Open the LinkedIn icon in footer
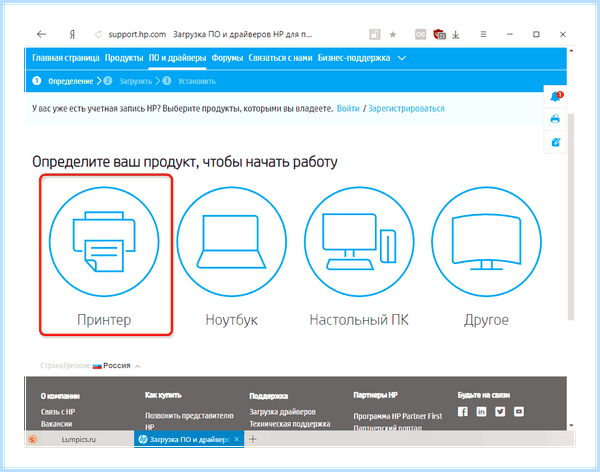600x472 pixels. tap(481, 412)
